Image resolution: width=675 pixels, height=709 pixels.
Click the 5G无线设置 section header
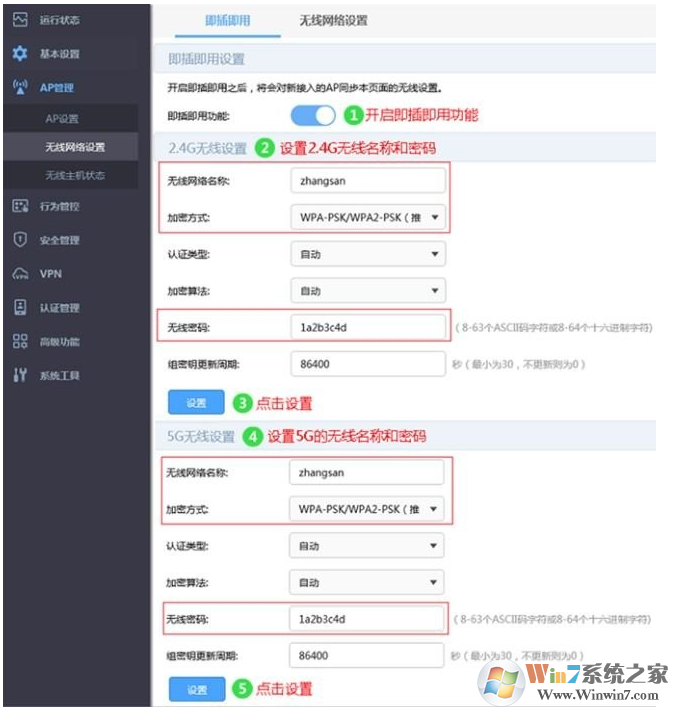201,436
